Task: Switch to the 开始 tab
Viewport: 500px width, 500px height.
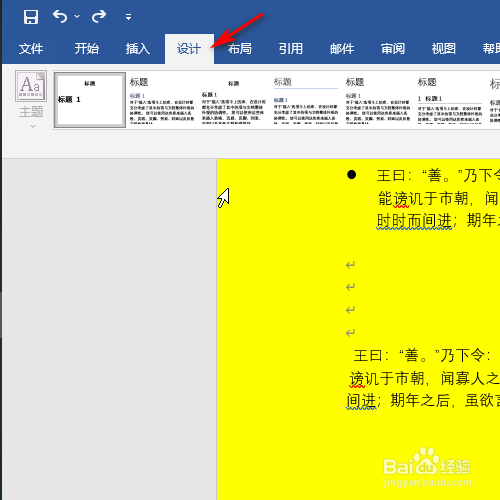Action: [x=87, y=49]
